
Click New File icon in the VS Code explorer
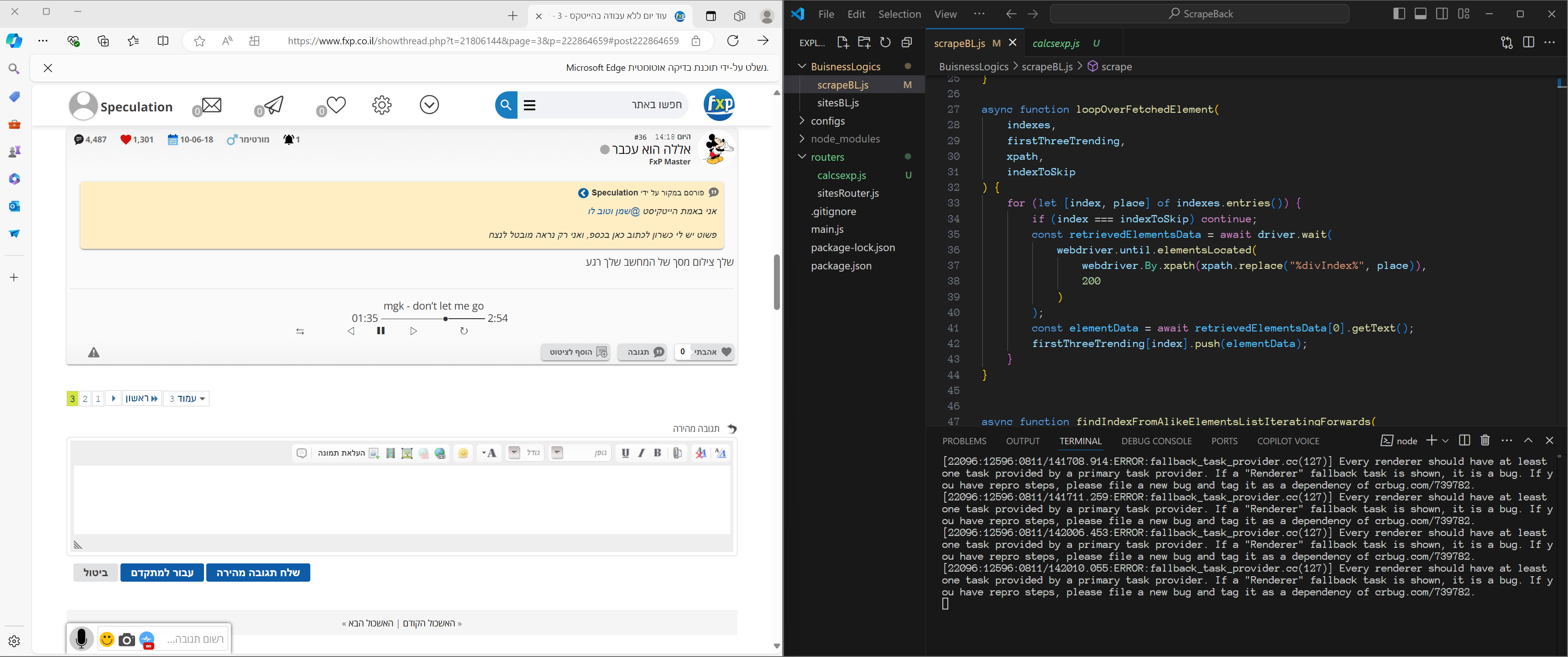point(842,42)
